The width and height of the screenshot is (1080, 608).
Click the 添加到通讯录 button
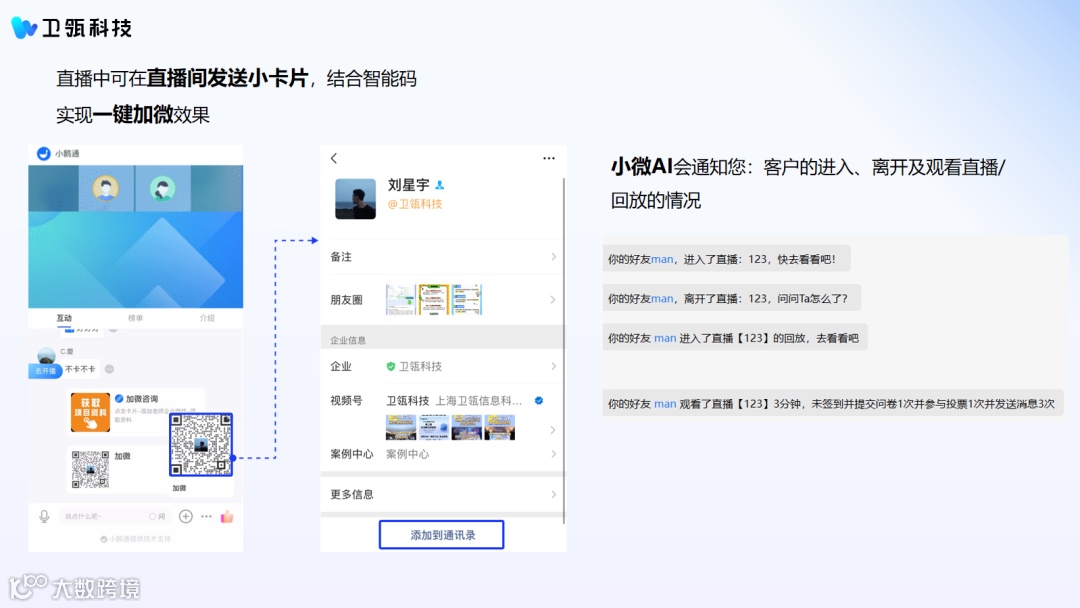click(x=442, y=535)
